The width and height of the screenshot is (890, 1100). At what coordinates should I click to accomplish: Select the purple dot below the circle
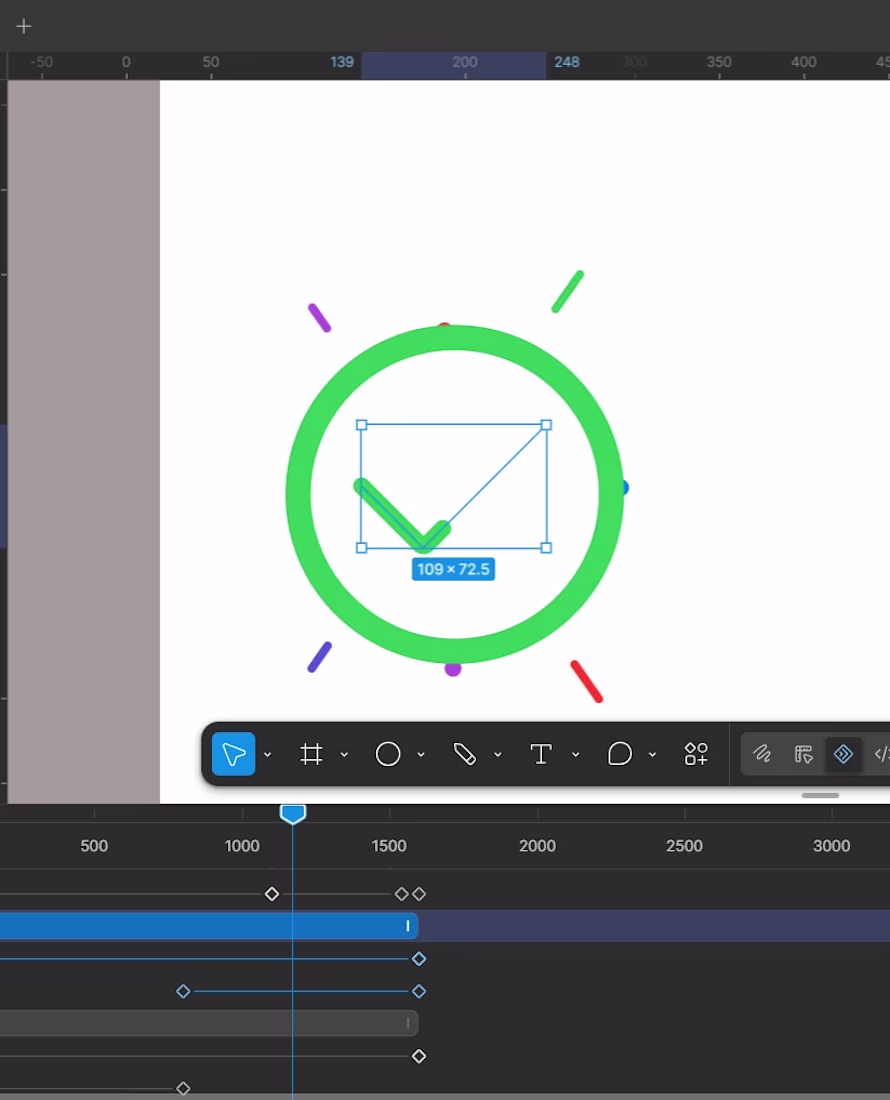(x=453, y=670)
